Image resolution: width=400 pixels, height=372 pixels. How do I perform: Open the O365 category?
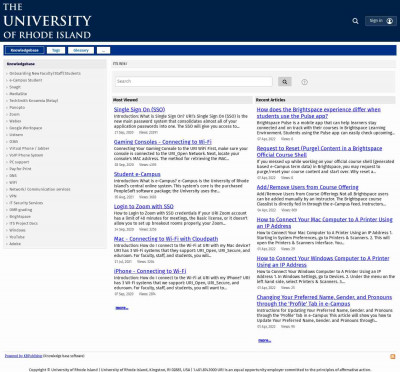(x=14, y=142)
